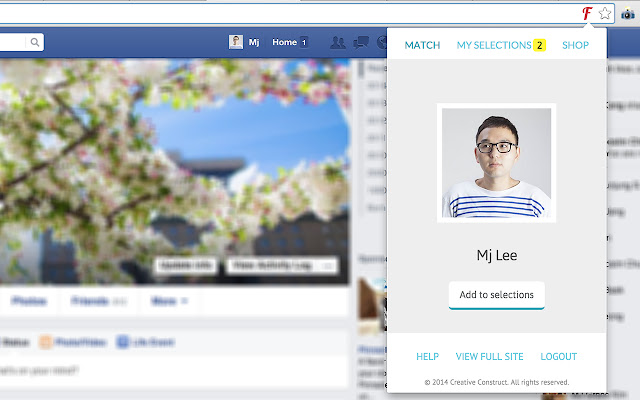Open the MY SELECTIONS tab
This screenshot has height=400, width=640.
click(x=494, y=45)
